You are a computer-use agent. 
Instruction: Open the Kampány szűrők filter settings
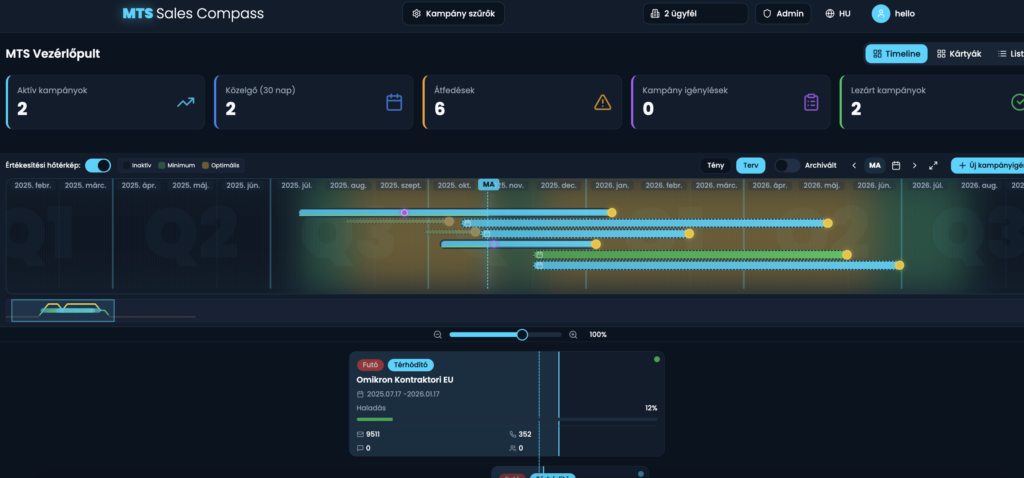[x=453, y=14]
